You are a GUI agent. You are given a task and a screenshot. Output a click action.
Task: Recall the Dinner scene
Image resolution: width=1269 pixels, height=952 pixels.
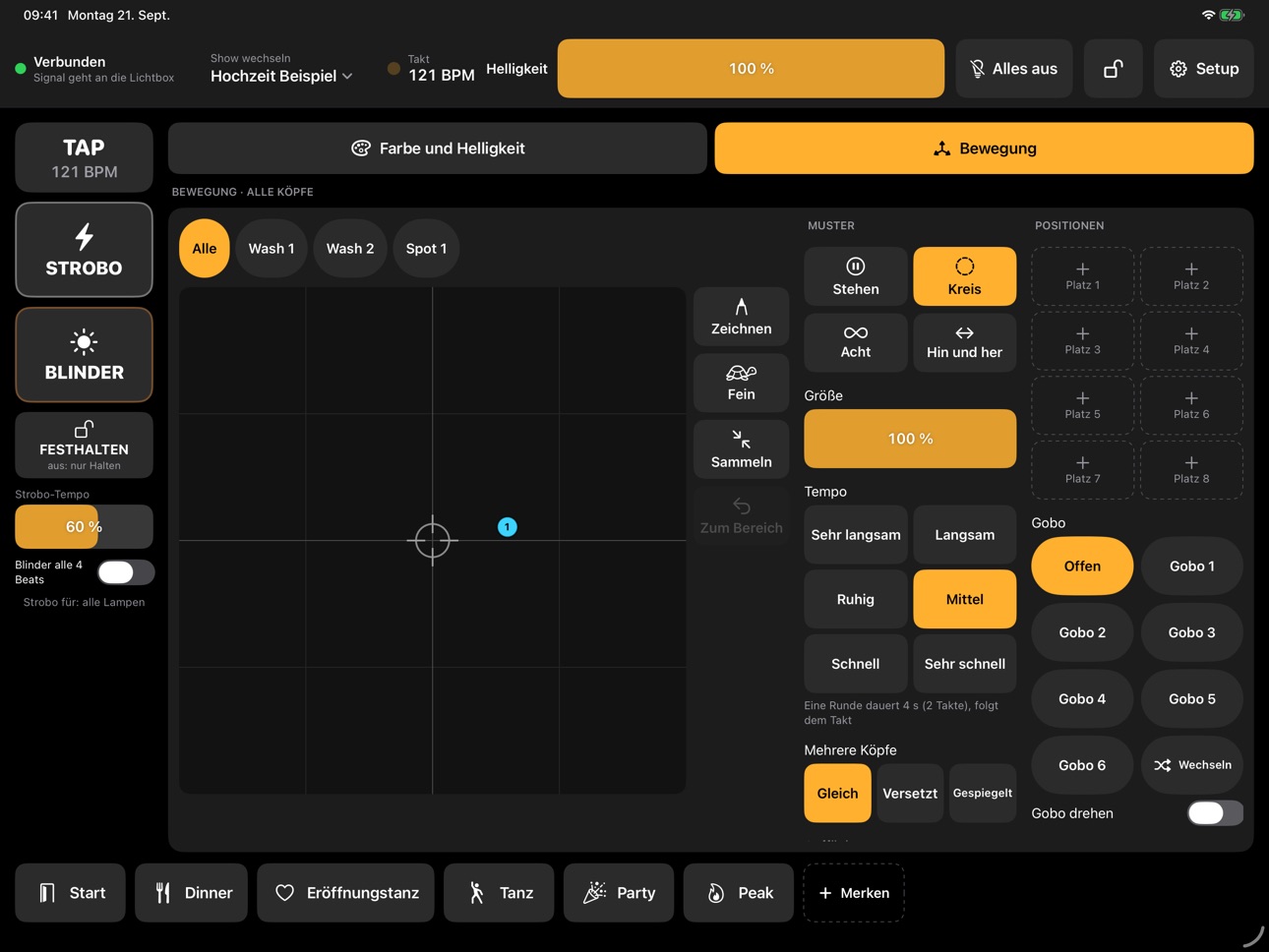[x=191, y=893]
